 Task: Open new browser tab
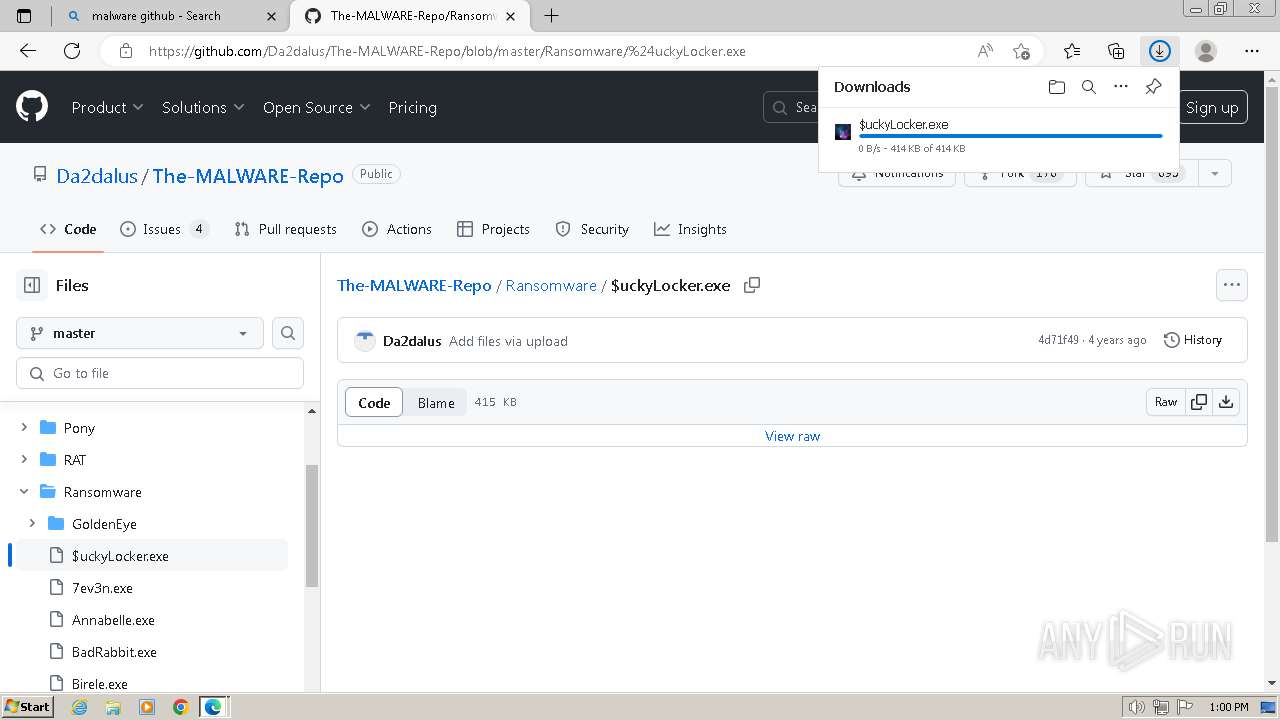point(551,15)
